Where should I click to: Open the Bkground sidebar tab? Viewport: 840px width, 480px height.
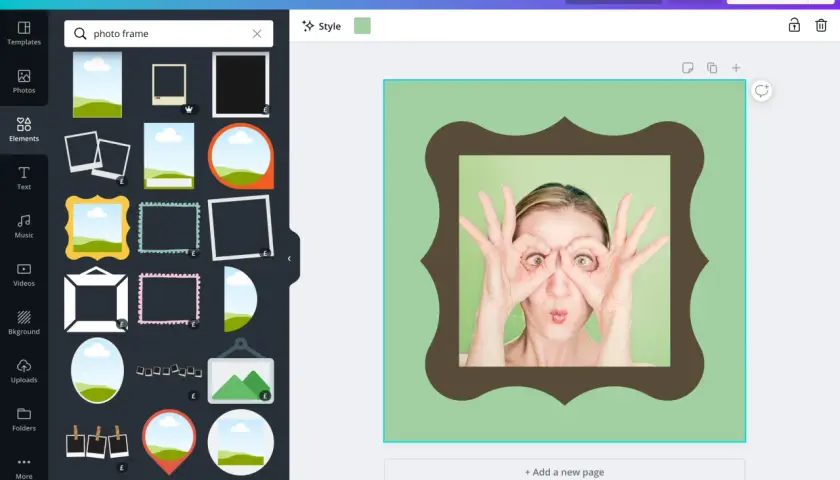coord(24,322)
